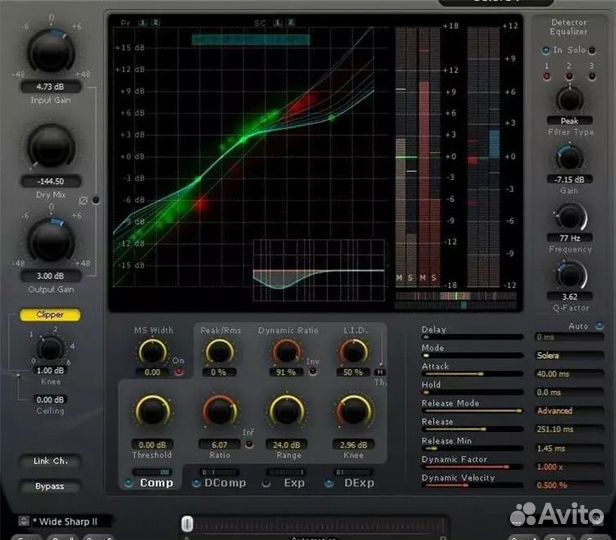
Task: Click the Bypass button
Action: 50,486
